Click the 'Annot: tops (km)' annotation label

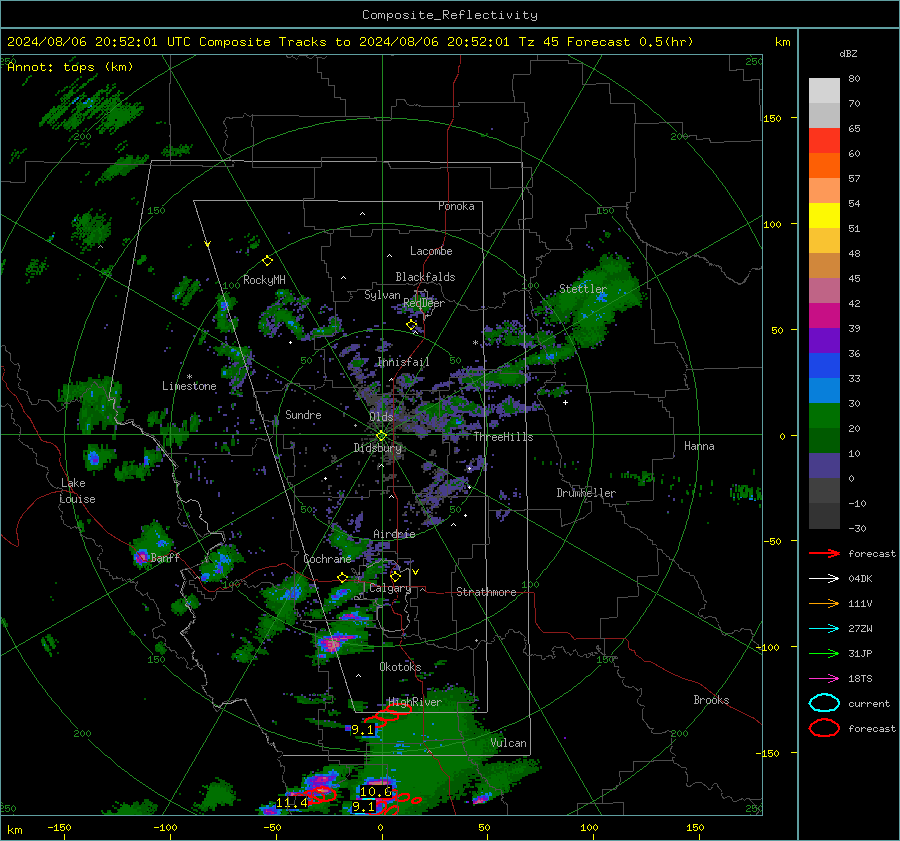tap(70, 67)
